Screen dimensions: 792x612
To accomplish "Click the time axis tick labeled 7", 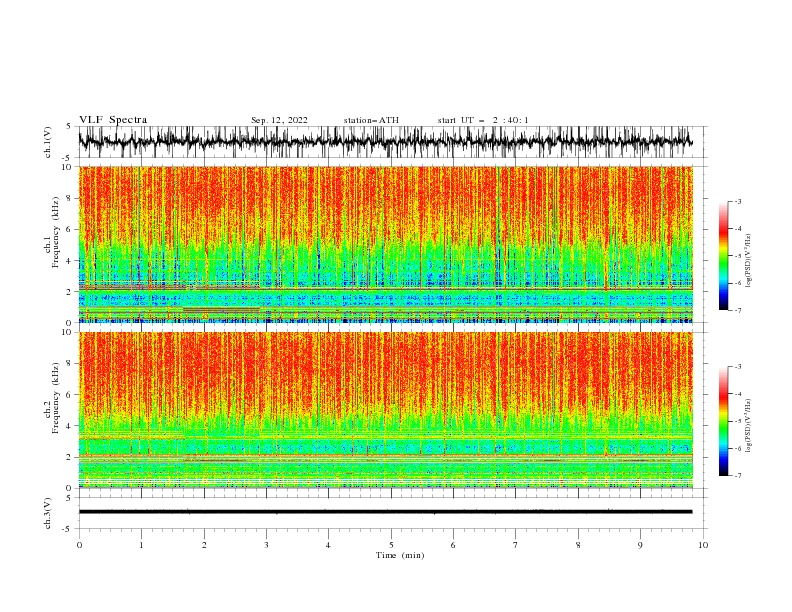I will pos(516,545).
